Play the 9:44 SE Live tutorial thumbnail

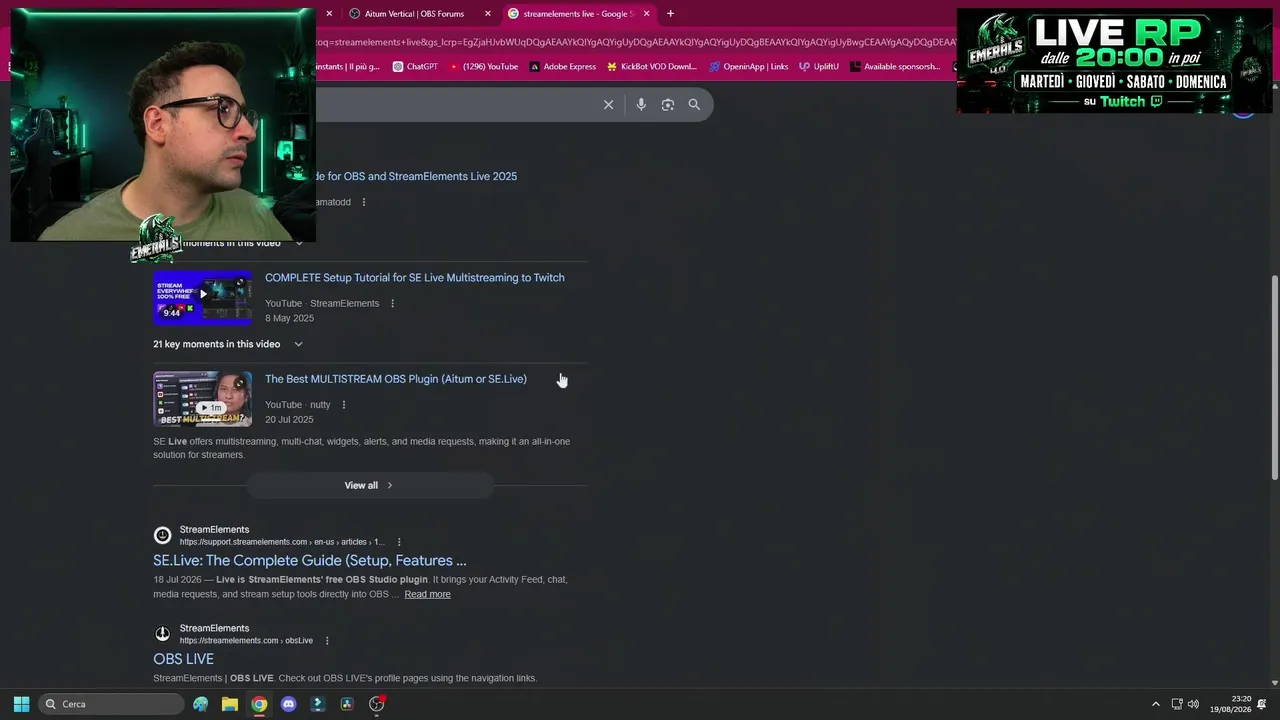[202, 297]
